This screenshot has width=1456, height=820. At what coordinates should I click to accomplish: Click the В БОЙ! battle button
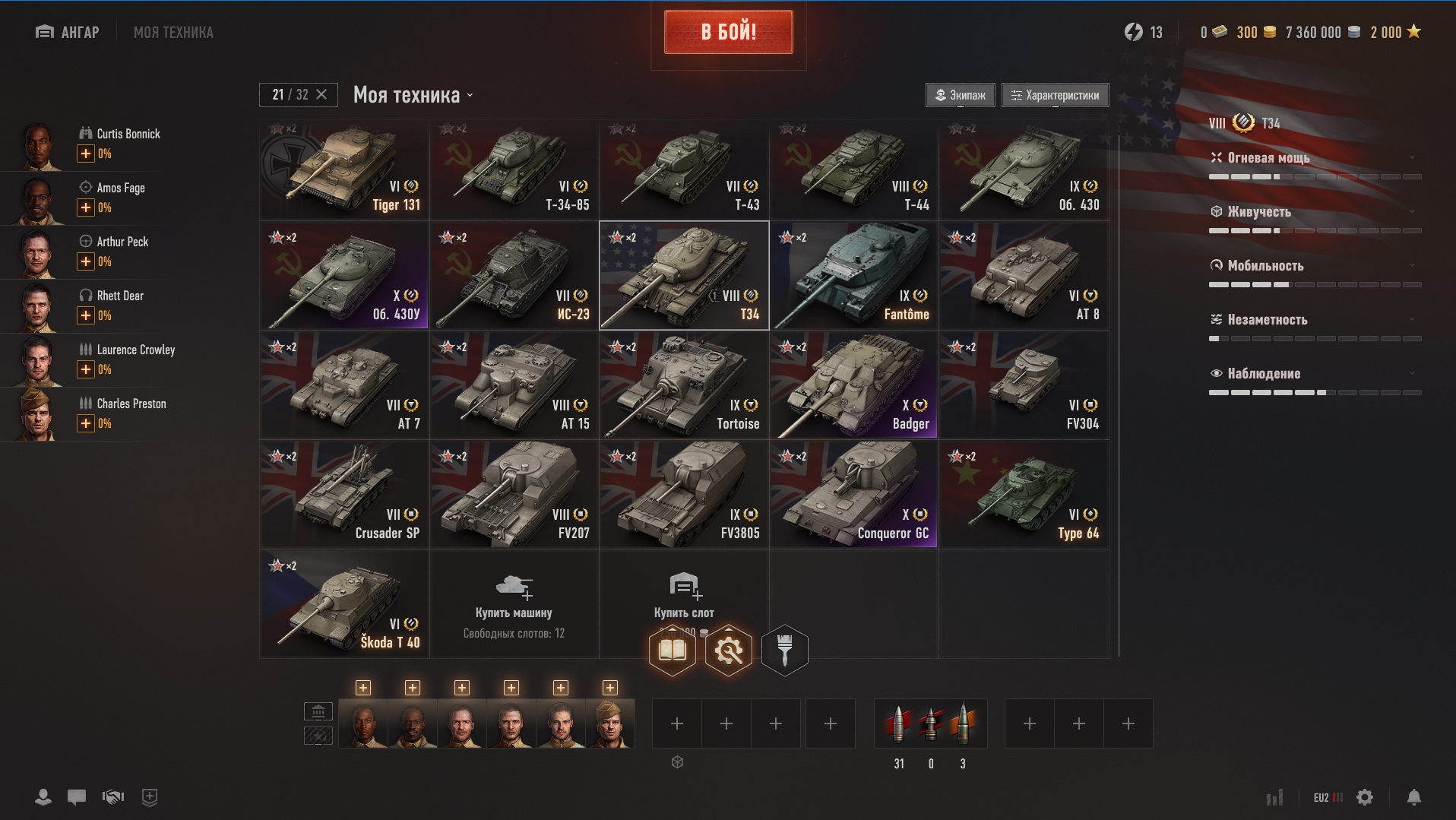pos(729,32)
